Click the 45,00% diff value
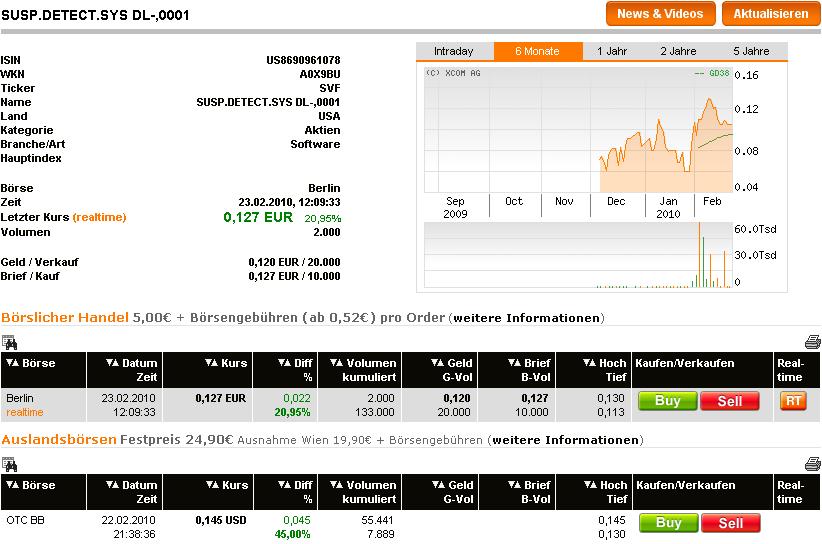 tap(293, 535)
